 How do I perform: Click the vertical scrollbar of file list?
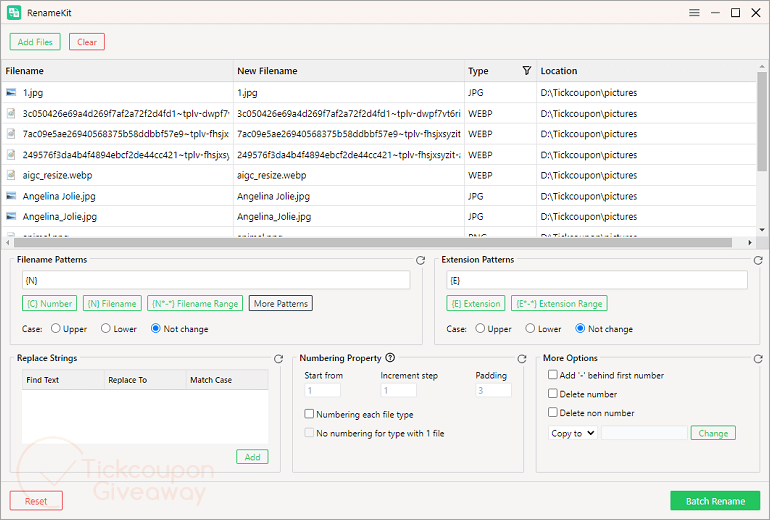click(762, 122)
